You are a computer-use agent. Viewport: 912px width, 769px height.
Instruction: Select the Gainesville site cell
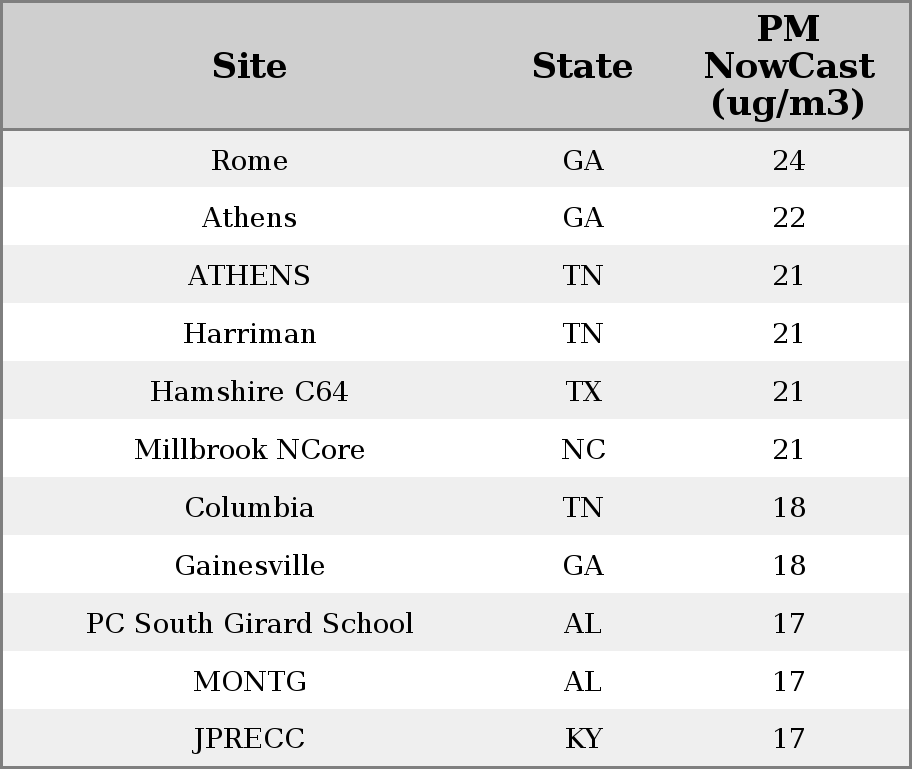coord(250,565)
